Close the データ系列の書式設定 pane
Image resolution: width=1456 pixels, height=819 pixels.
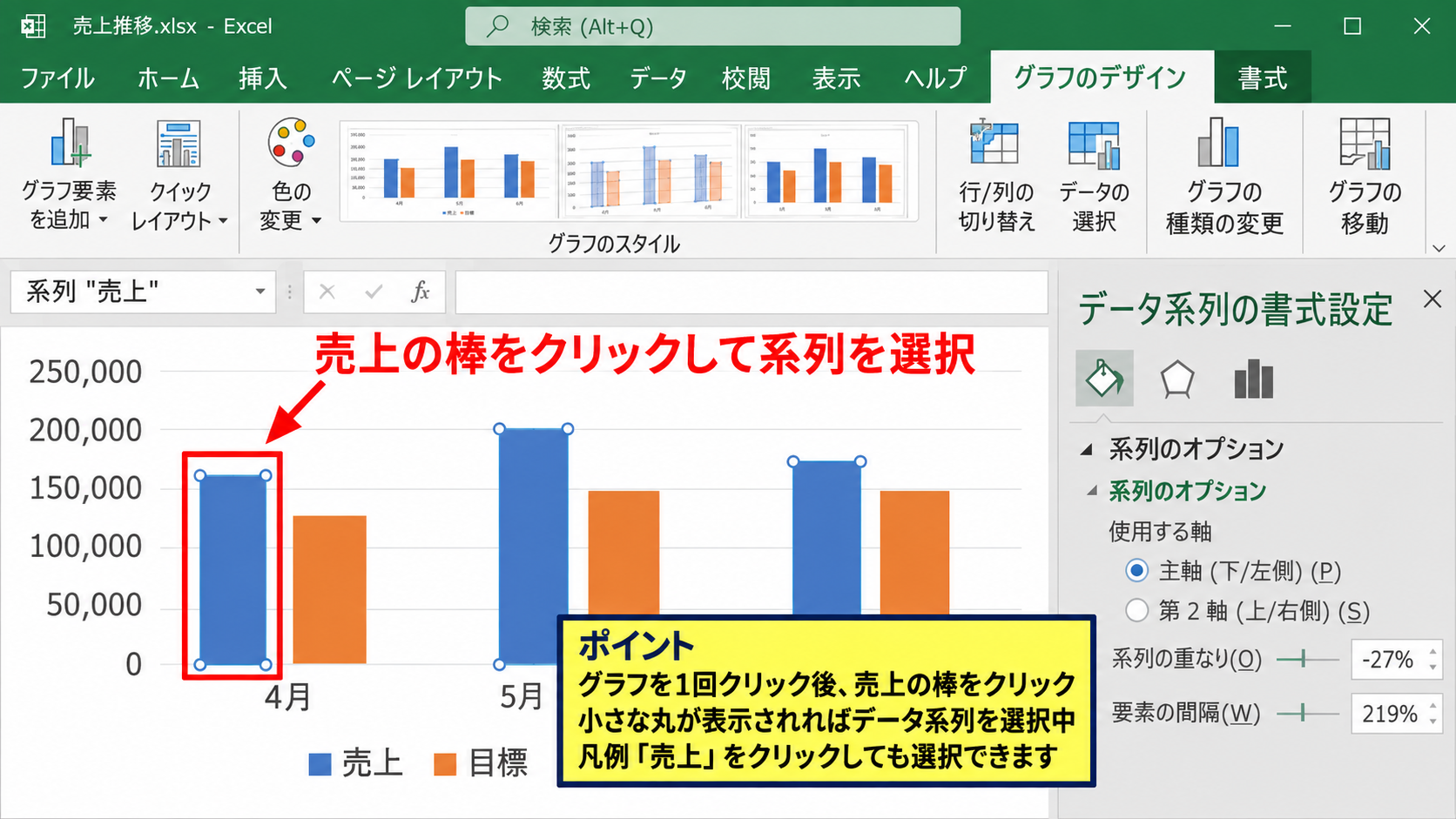click(1432, 299)
